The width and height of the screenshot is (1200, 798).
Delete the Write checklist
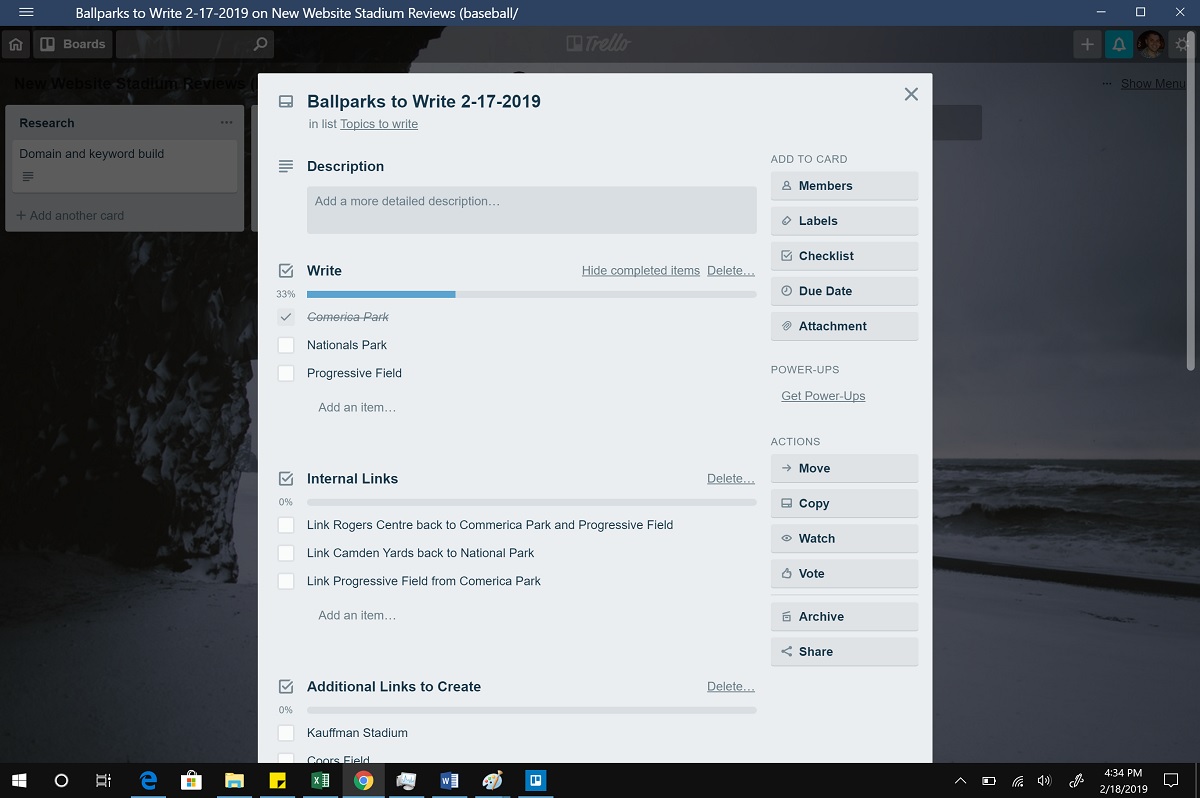tap(731, 271)
